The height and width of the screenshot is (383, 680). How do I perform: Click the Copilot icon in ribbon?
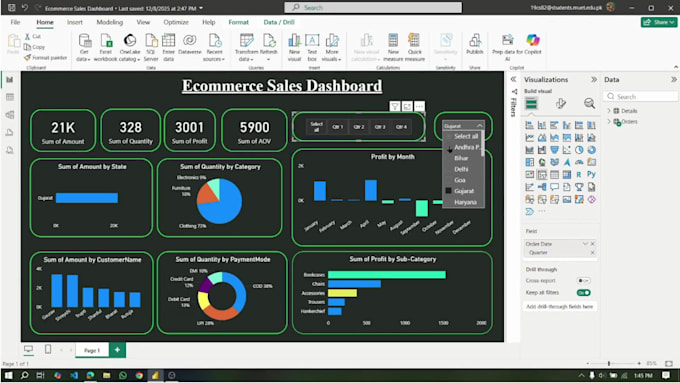pos(533,40)
